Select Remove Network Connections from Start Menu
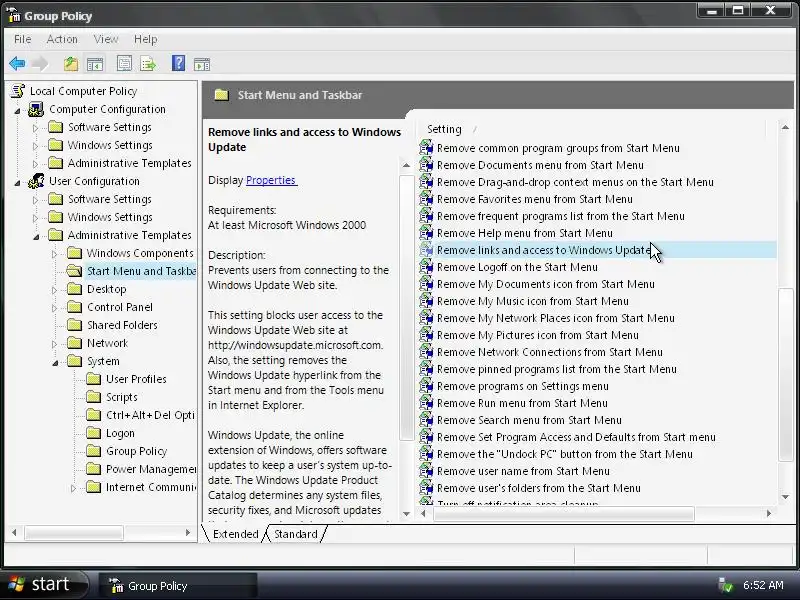Image resolution: width=800 pixels, height=600 pixels. click(x=549, y=352)
